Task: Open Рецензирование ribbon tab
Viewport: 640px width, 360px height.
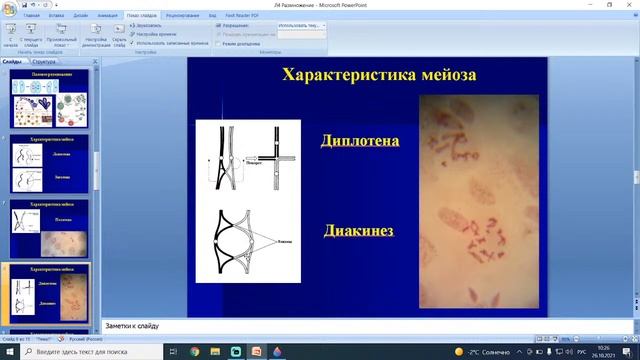Action: pyautogui.click(x=182, y=16)
